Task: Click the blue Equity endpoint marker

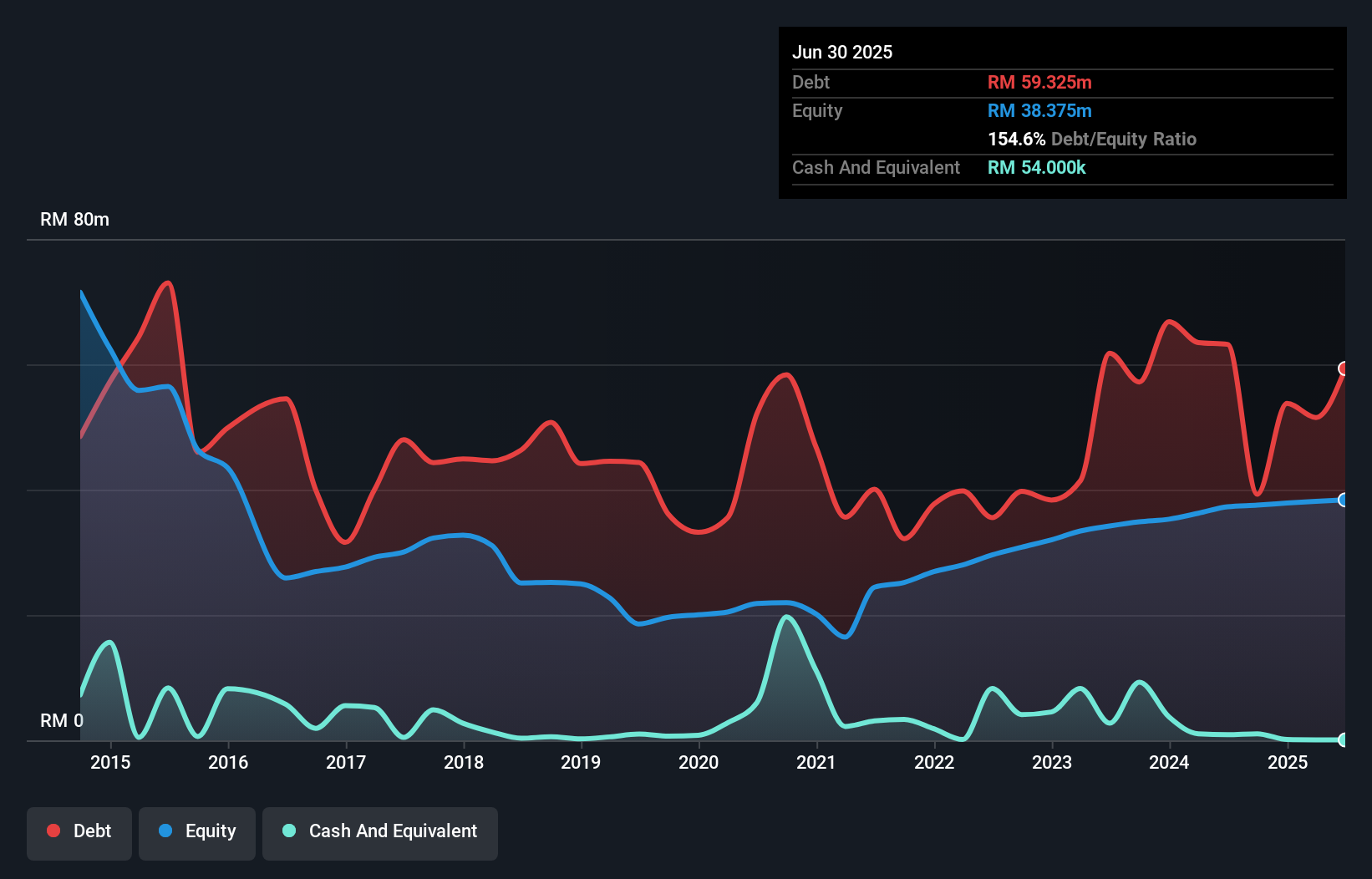Action: pos(1344,500)
